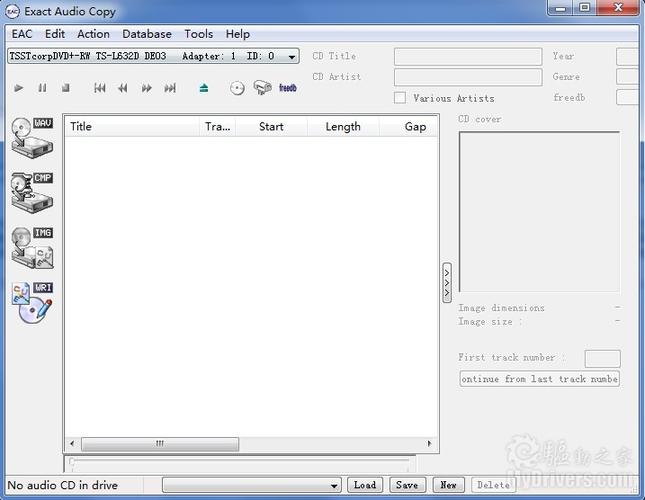Click the teal eject disc icon
Image resolution: width=645 pixels, height=500 pixels.
point(204,88)
